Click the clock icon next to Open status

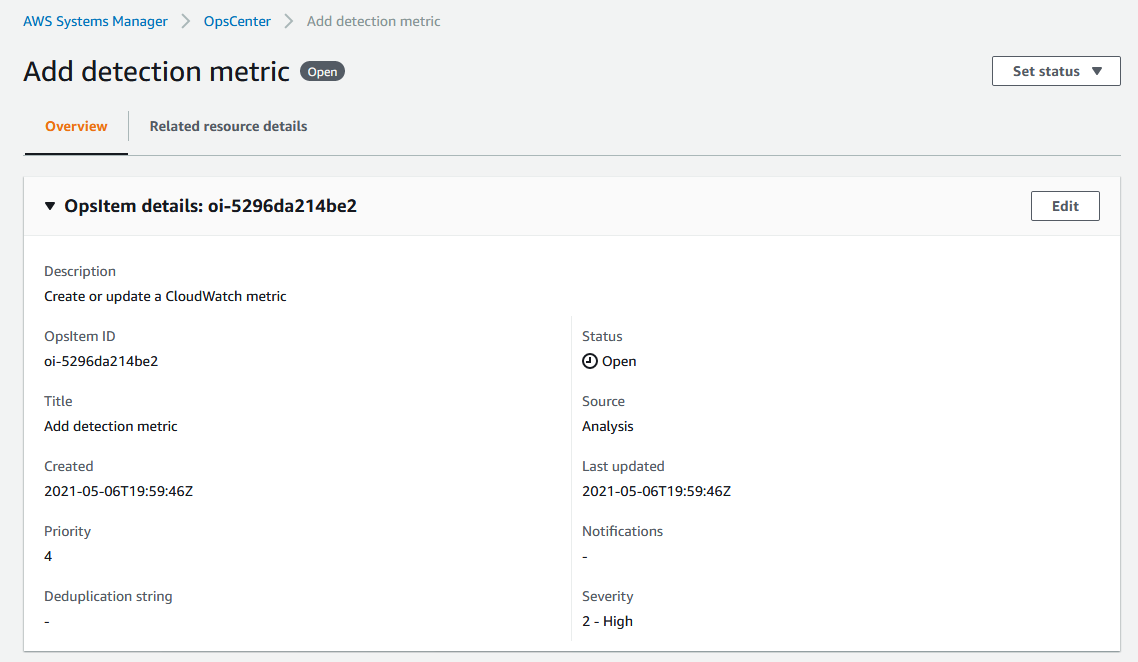tap(590, 361)
